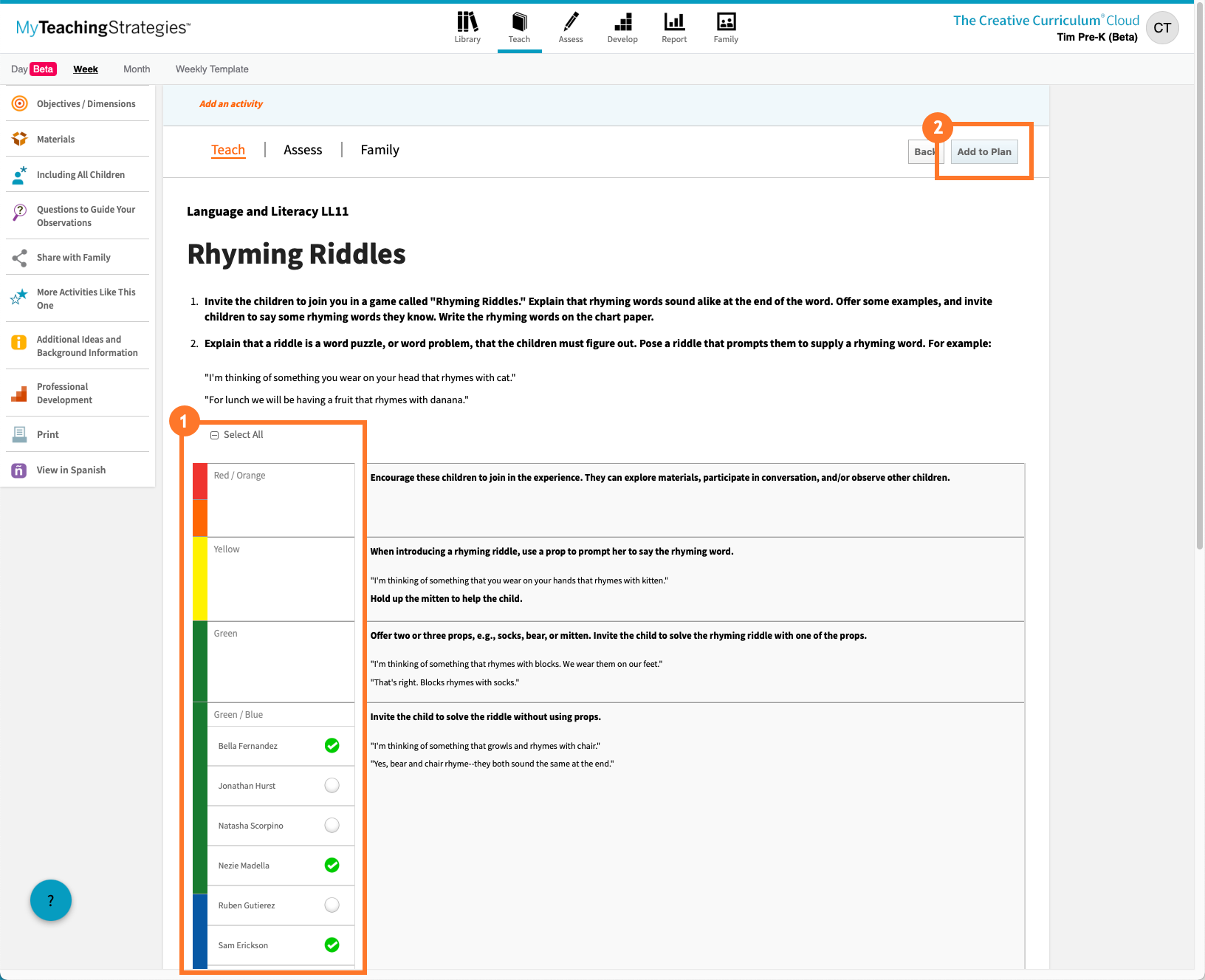The height and width of the screenshot is (980, 1205).
Task: Click the Report icon
Action: 673,27
